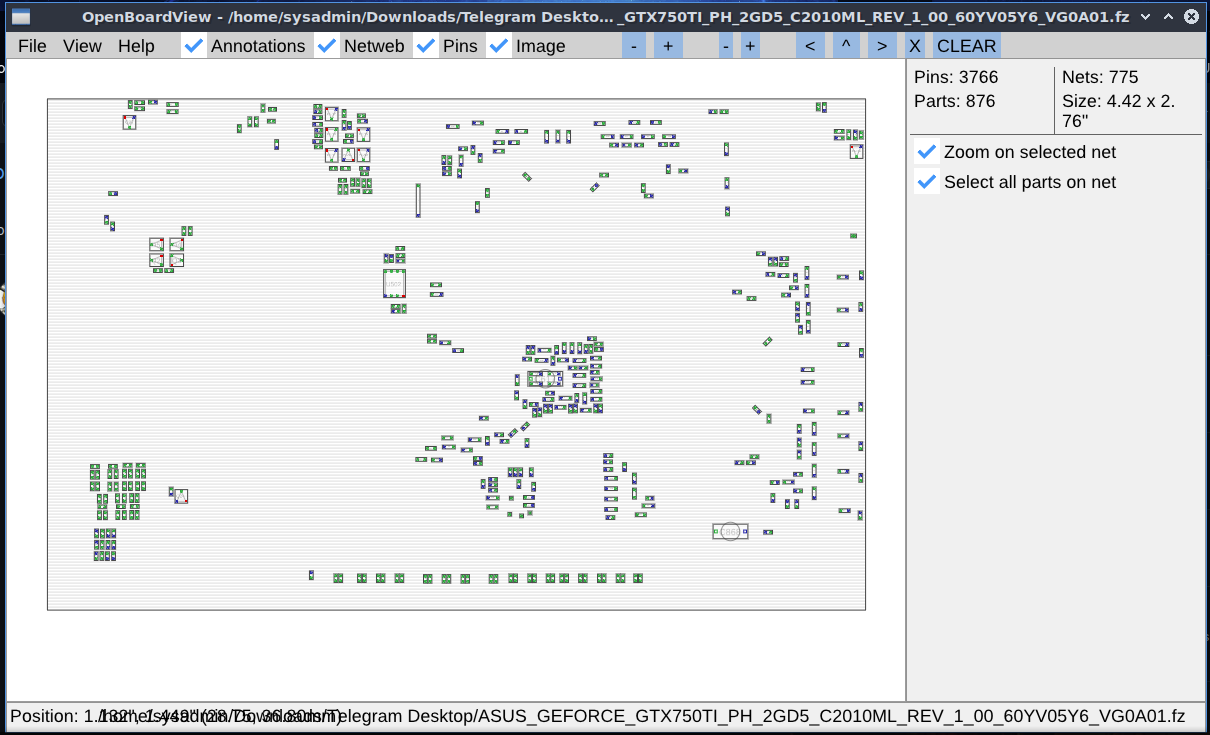Zoom in using the first + toolbar button
1210x735 pixels.
point(667,45)
